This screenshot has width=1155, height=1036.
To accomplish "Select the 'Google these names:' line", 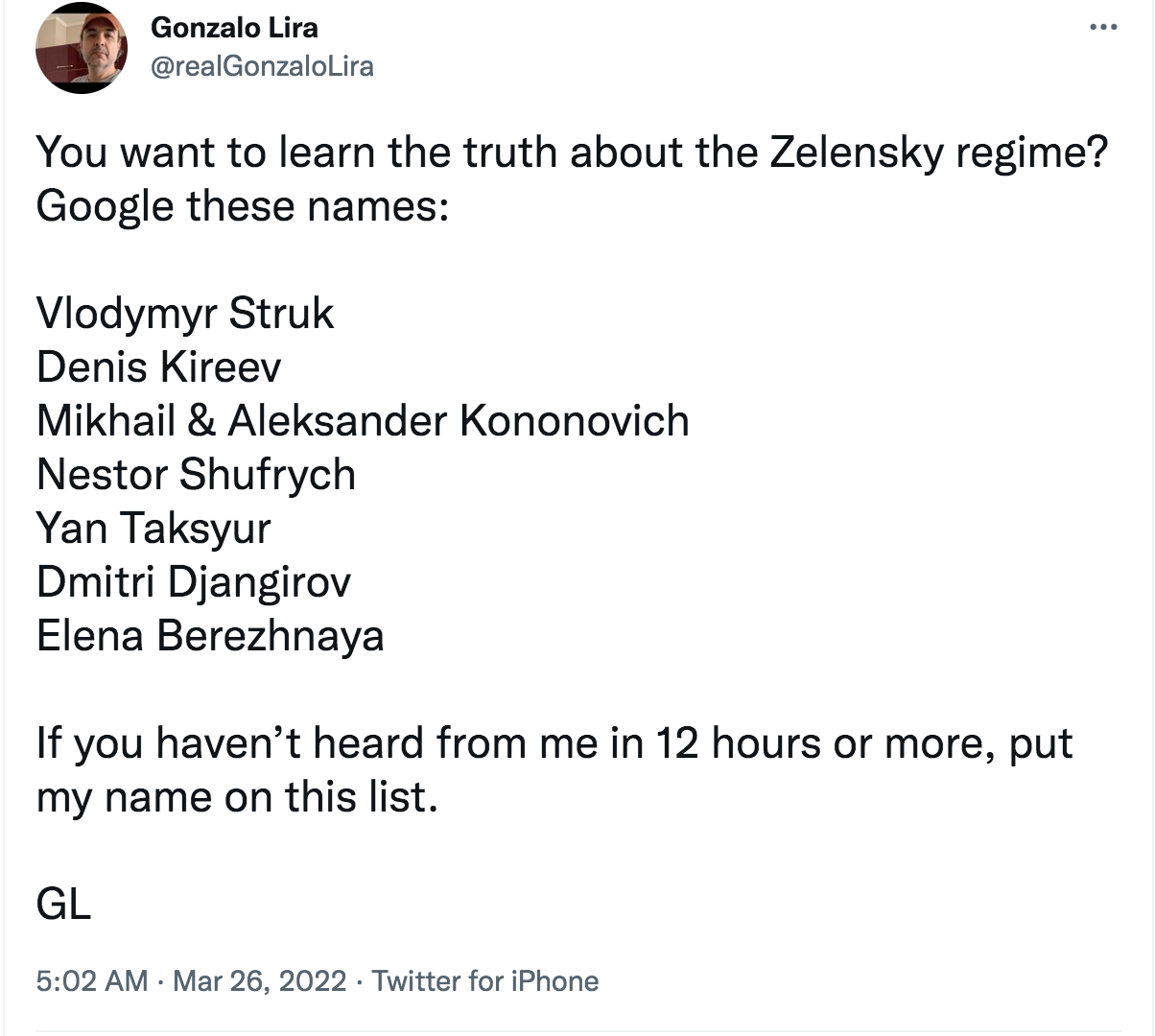I will (243, 206).
